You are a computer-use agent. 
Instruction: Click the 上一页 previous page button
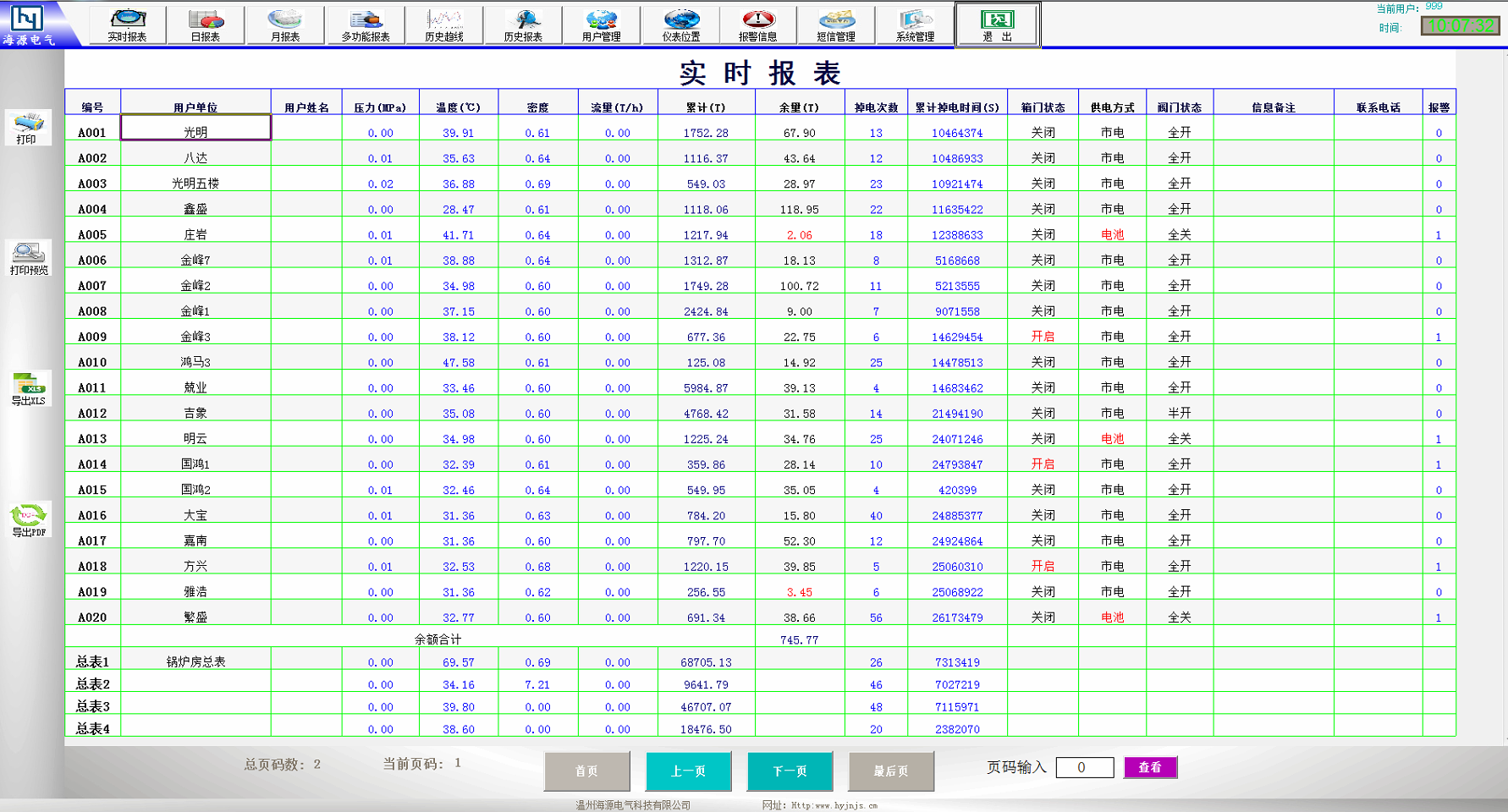pyautogui.click(x=688, y=771)
